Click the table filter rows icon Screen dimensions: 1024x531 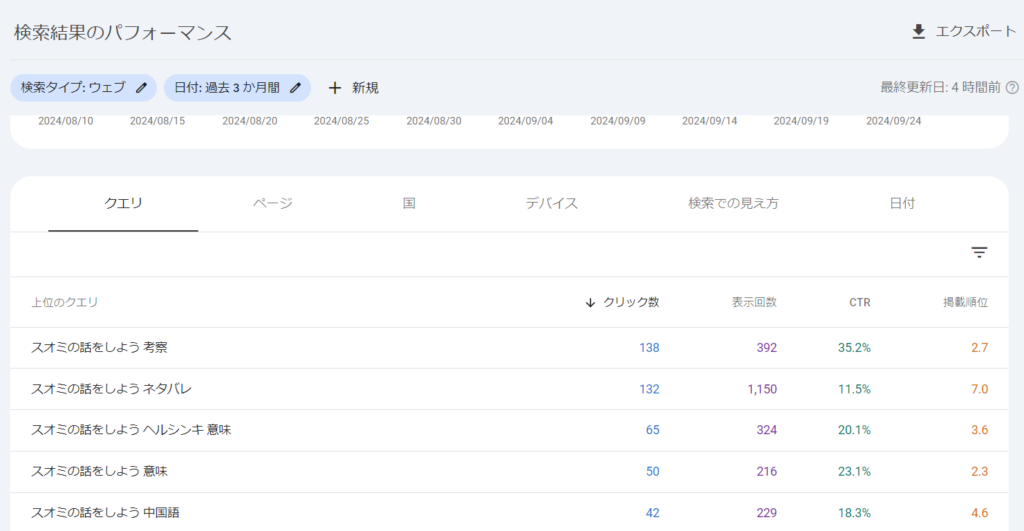(x=979, y=252)
